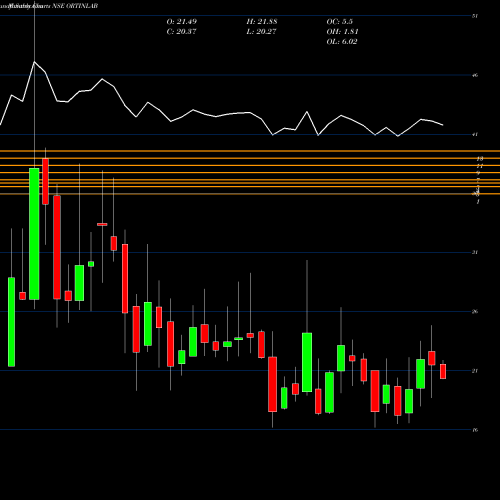
Task: Click the 'OC: 5.5' reading
Action: point(340,22)
